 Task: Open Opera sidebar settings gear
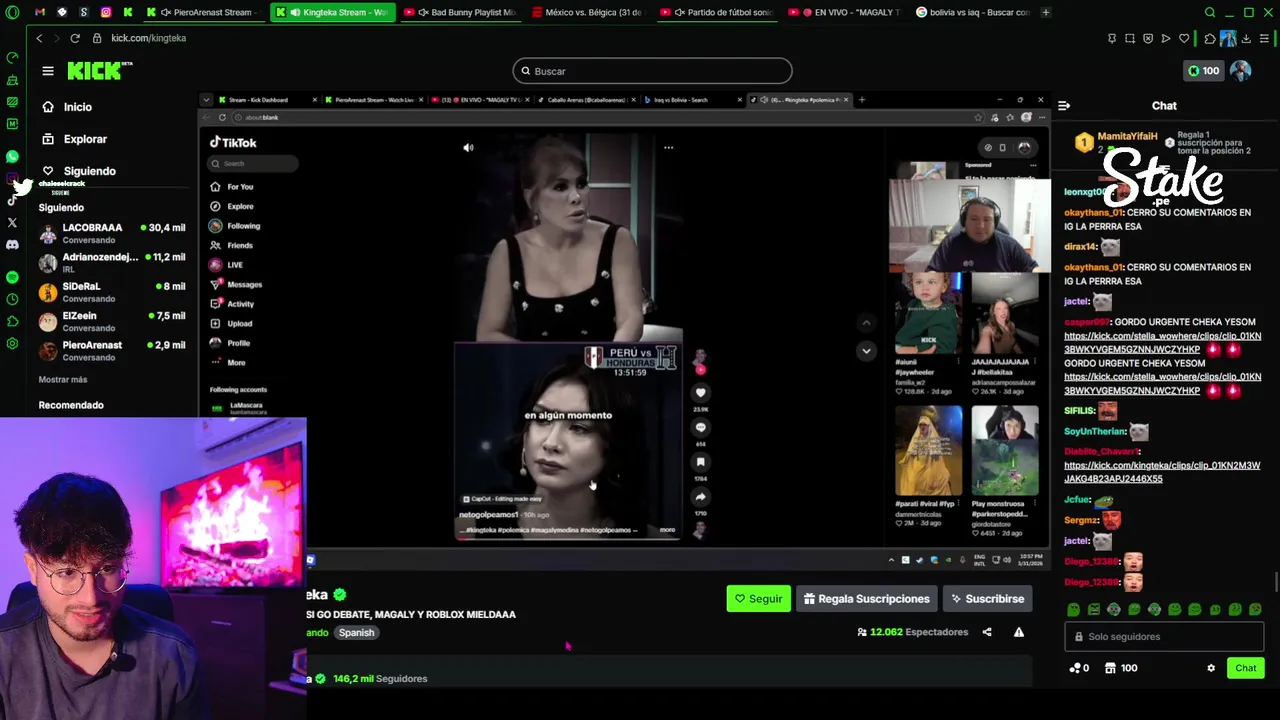tap(12, 343)
